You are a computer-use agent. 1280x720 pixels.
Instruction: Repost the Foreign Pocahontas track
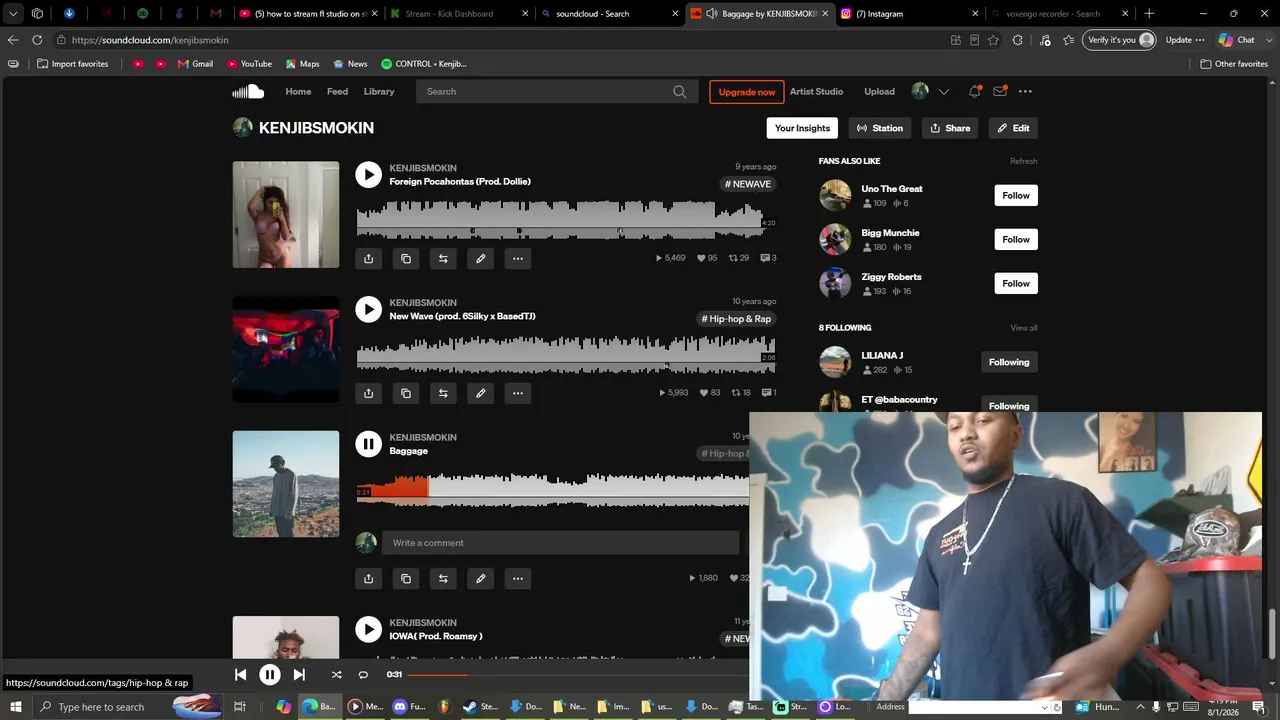click(443, 258)
